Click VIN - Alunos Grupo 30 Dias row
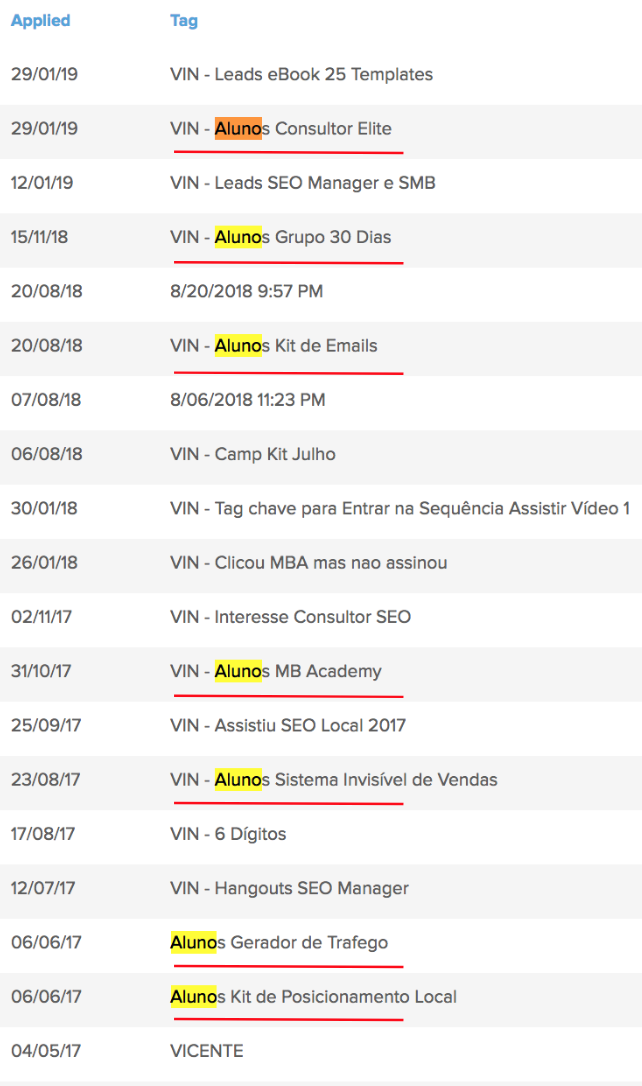This screenshot has height=1086, width=642. [281, 238]
